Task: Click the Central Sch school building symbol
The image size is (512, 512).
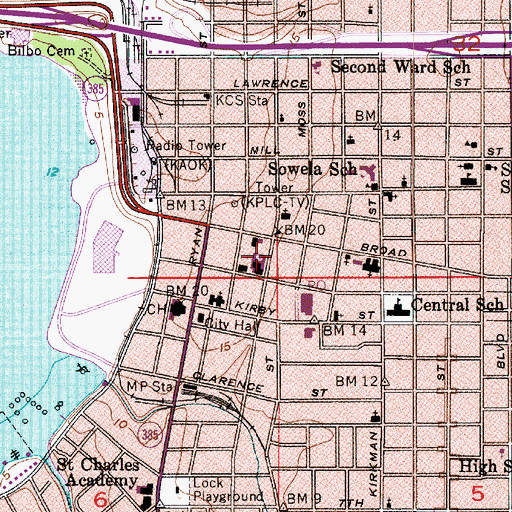Action: point(398,307)
